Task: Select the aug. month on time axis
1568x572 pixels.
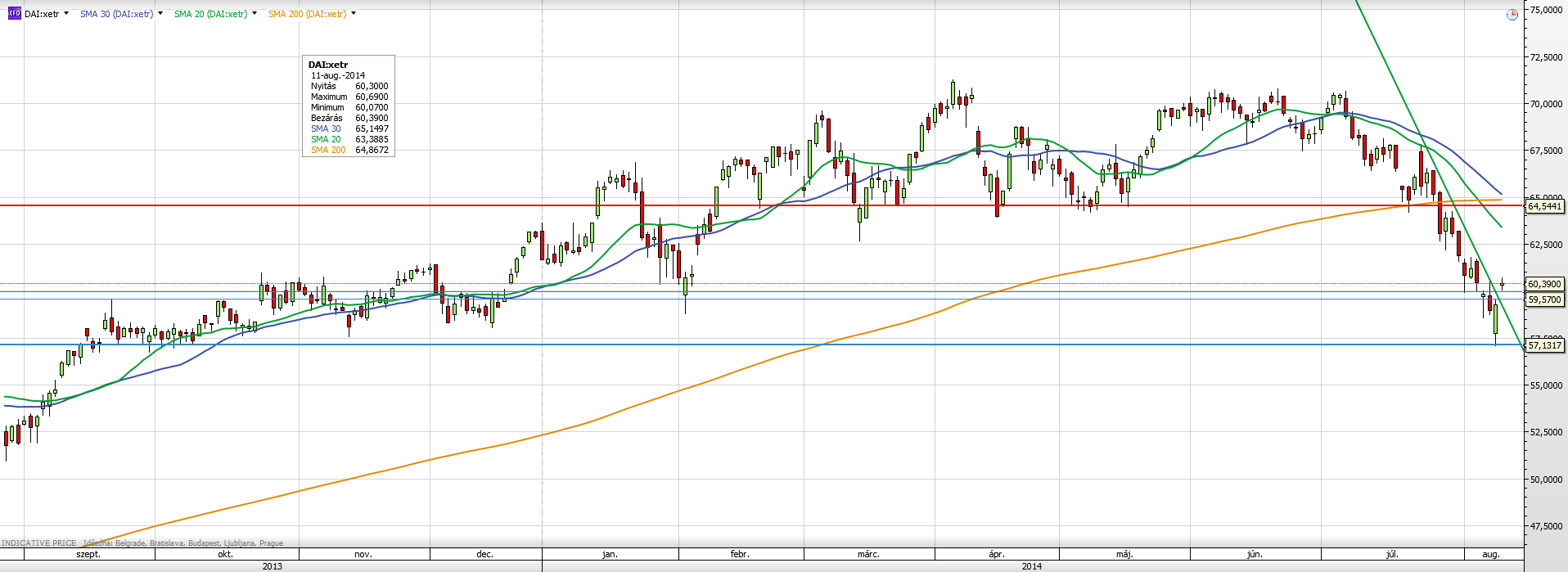Action: [1491, 554]
